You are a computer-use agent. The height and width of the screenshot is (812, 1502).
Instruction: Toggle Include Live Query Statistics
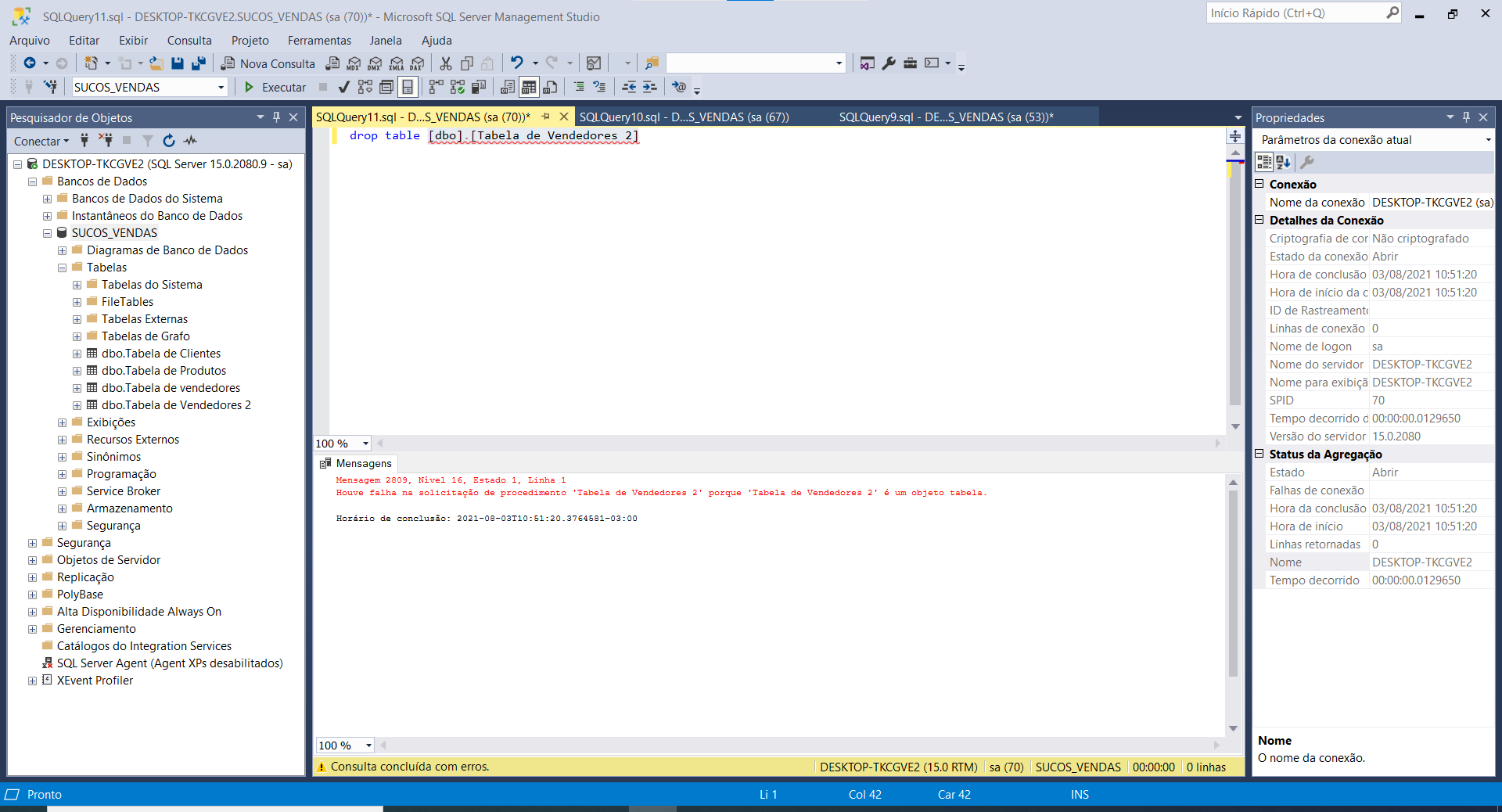tap(458, 87)
